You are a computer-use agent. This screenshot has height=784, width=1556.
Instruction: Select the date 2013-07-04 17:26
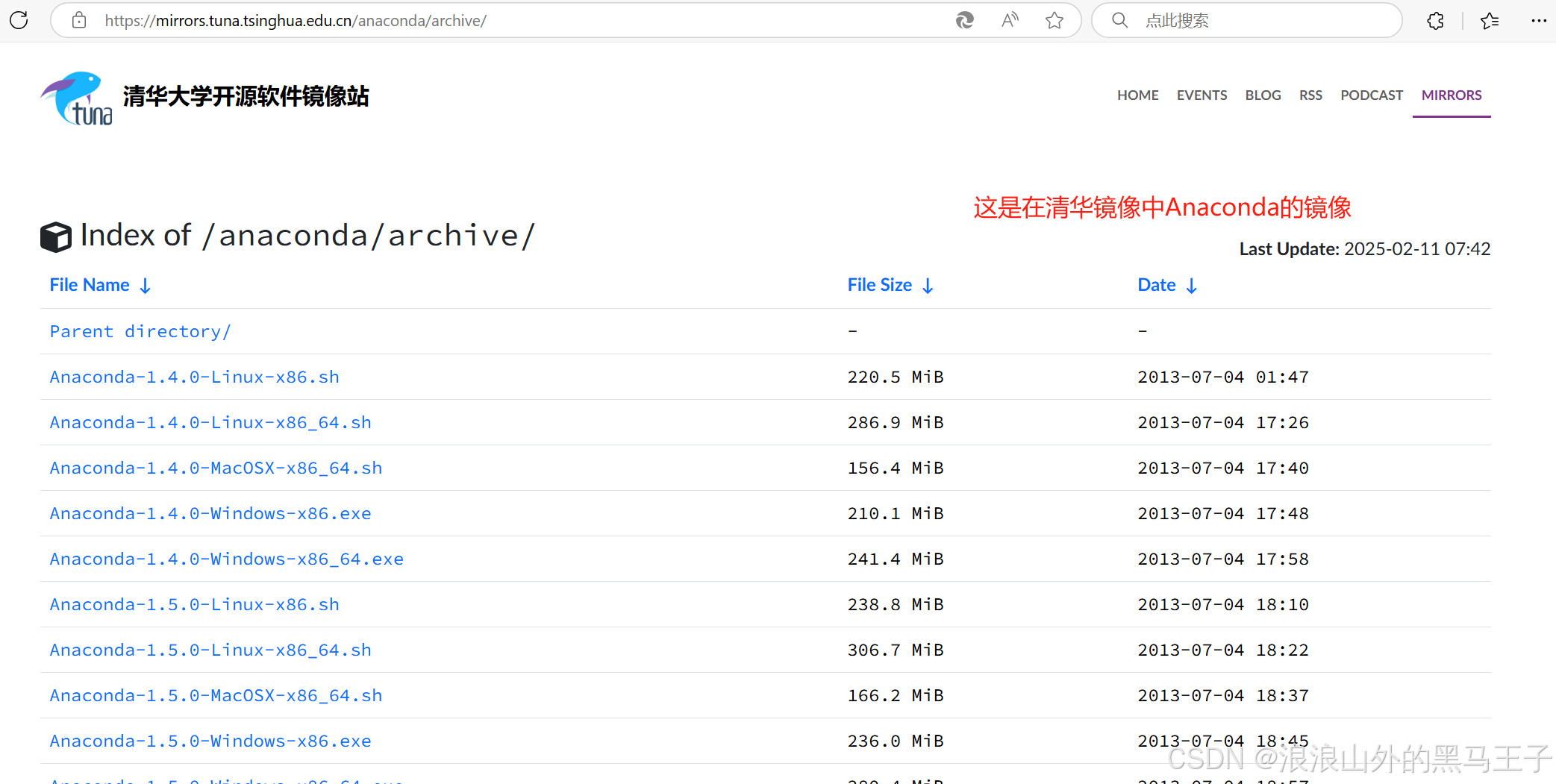pos(1223,422)
